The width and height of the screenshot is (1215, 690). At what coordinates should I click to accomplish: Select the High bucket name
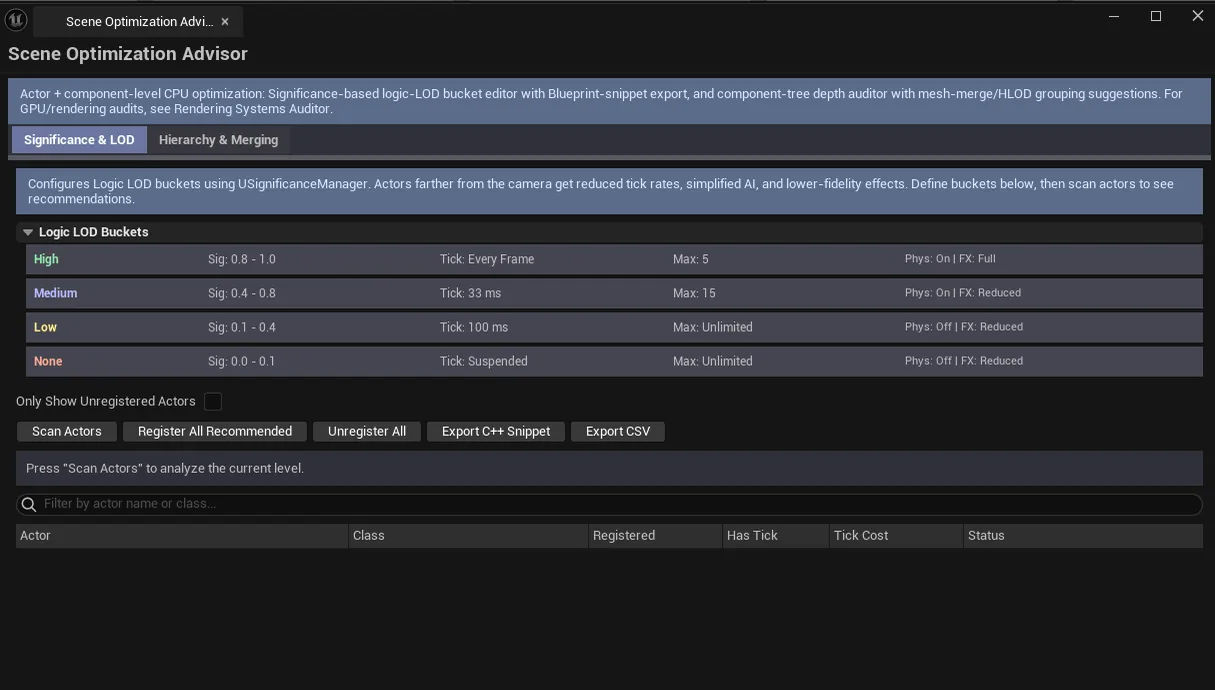click(46, 259)
